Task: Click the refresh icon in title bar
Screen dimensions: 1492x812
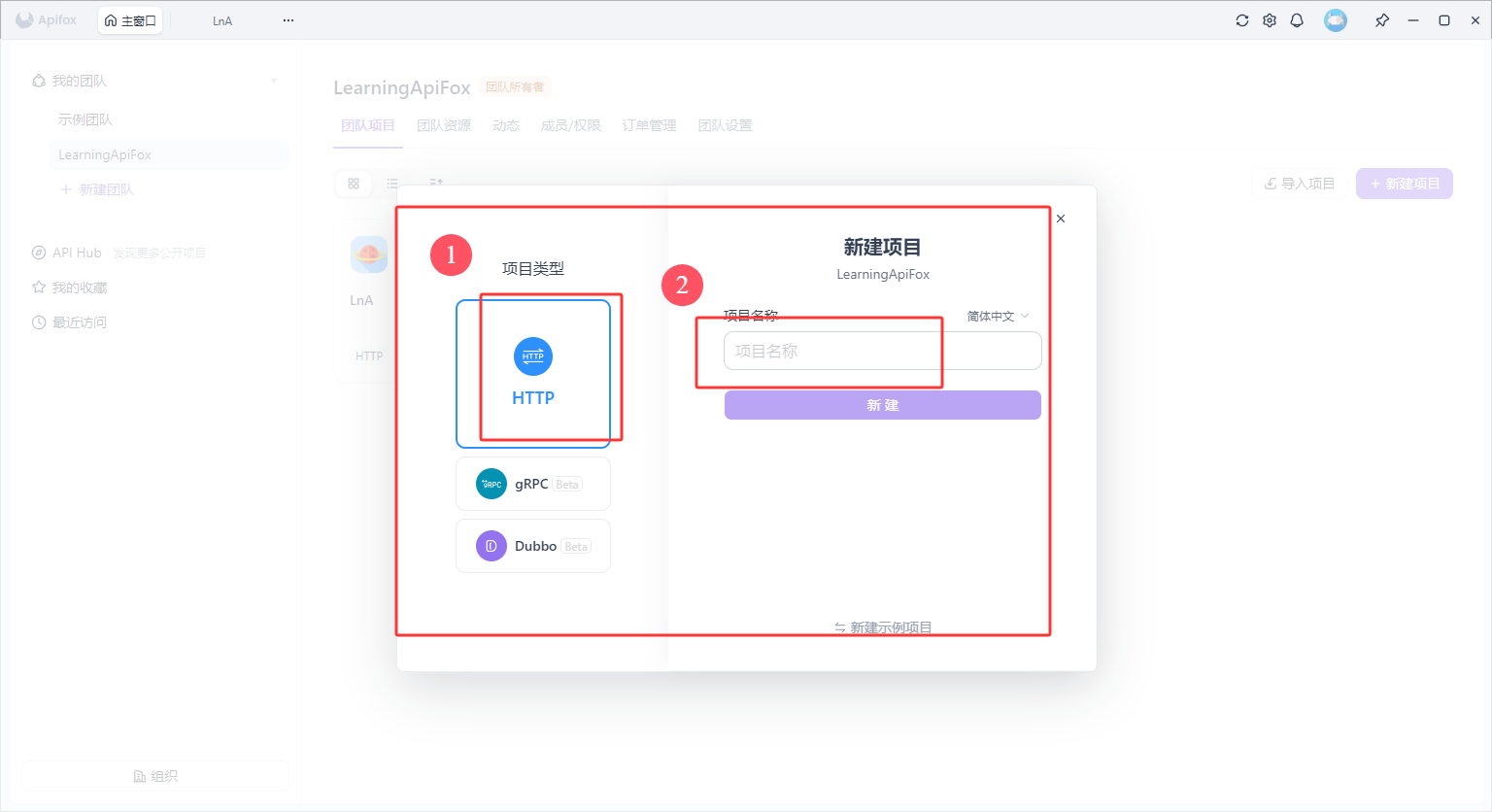Action: point(1242,20)
